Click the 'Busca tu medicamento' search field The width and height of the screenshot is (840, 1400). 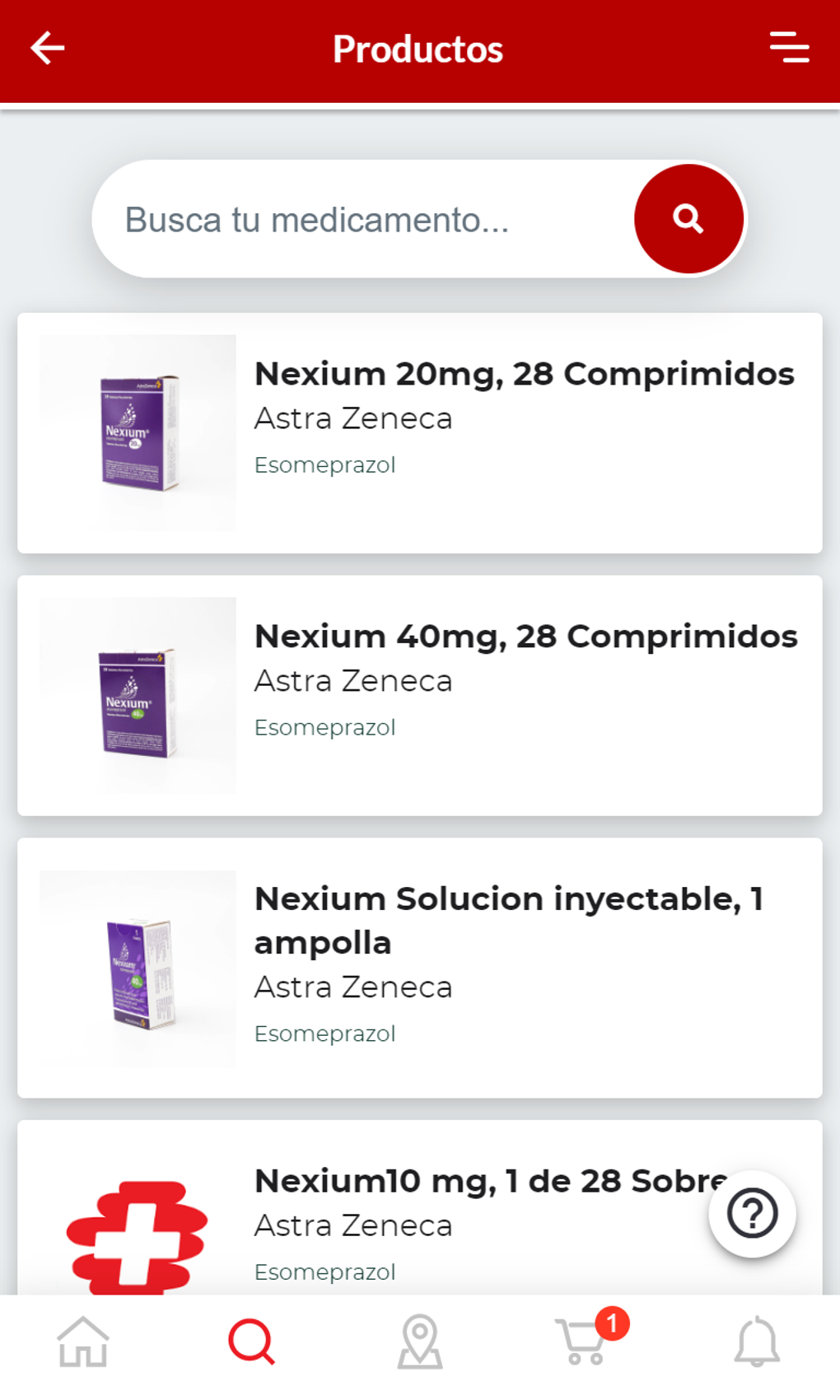tap(362, 220)
